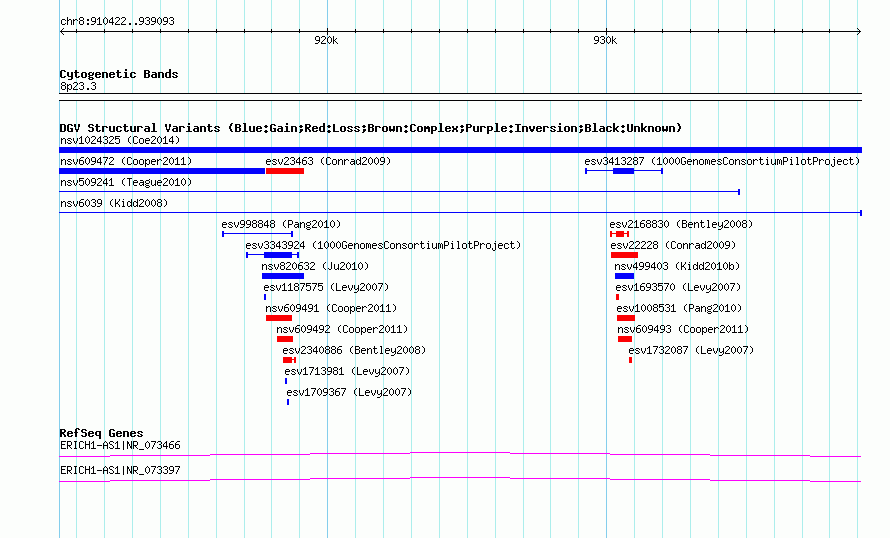Open variant esv2168830 (Bentley2008) label
Image resolution: width=890 pixels, height=538 pixels.
[x=681, y=224]
